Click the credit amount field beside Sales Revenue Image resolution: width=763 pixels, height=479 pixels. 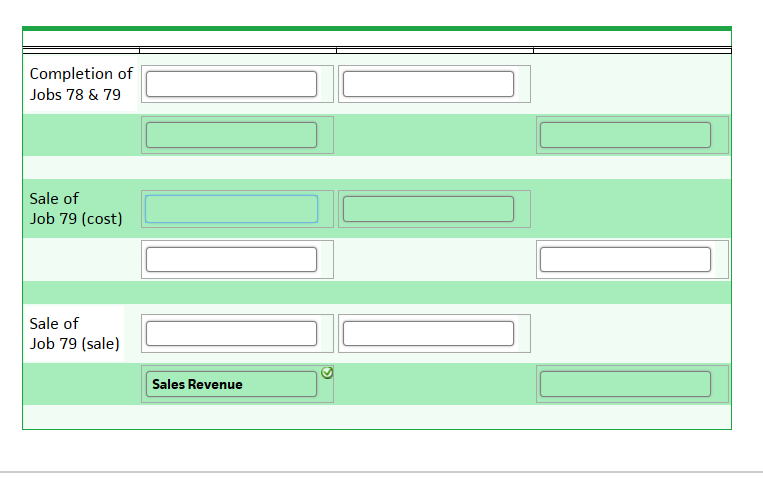[x=625, y=384]
